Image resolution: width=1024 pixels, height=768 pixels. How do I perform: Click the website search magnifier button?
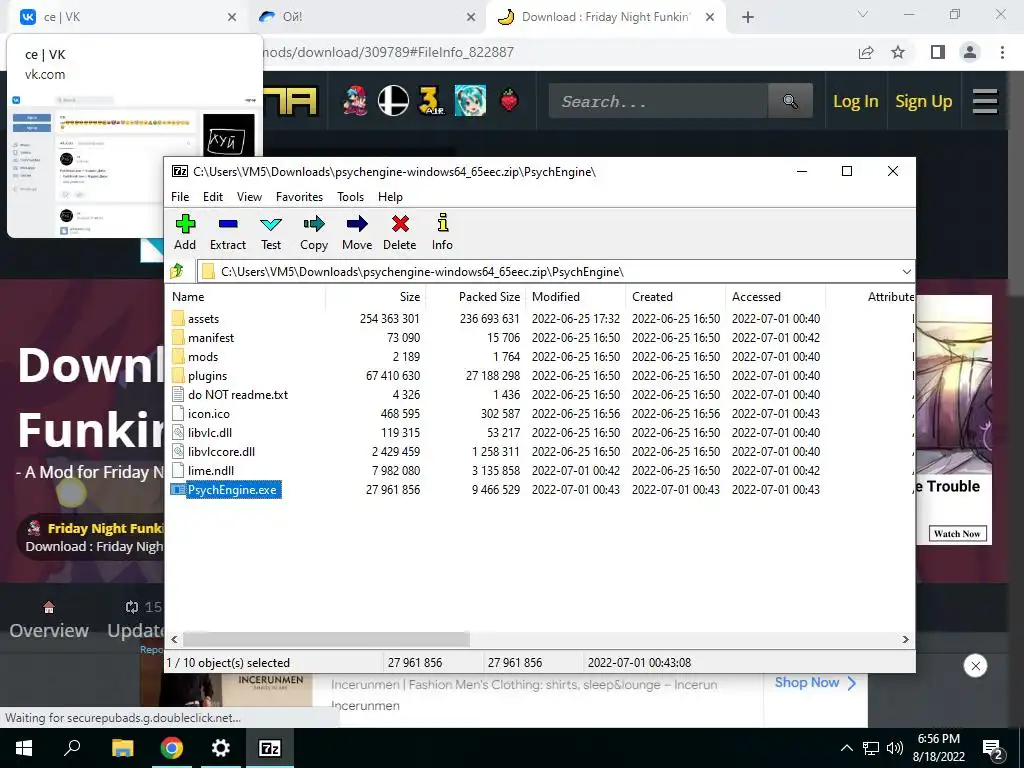click(790, 101)
